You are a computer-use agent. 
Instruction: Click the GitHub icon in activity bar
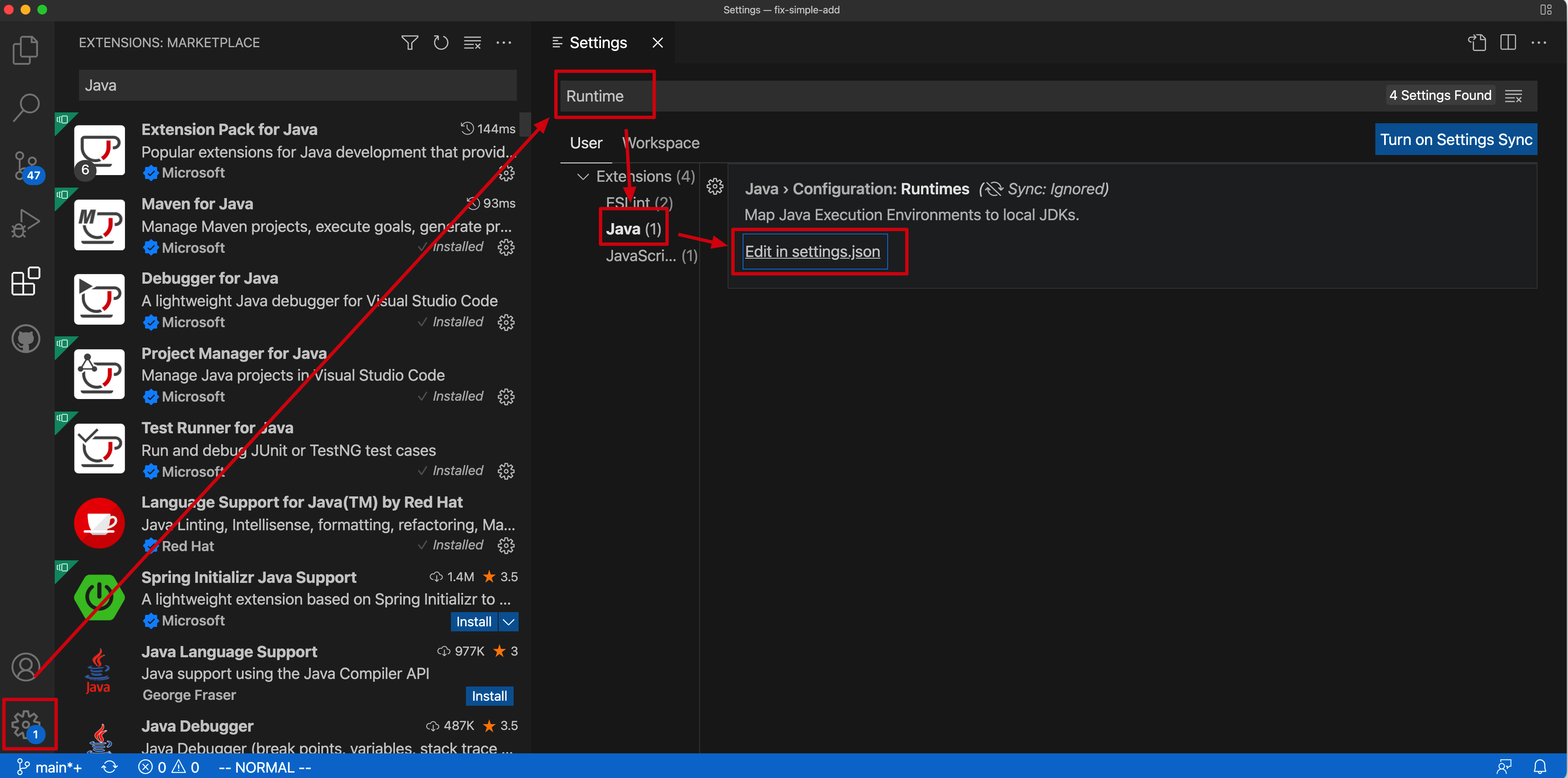[25, 338]
